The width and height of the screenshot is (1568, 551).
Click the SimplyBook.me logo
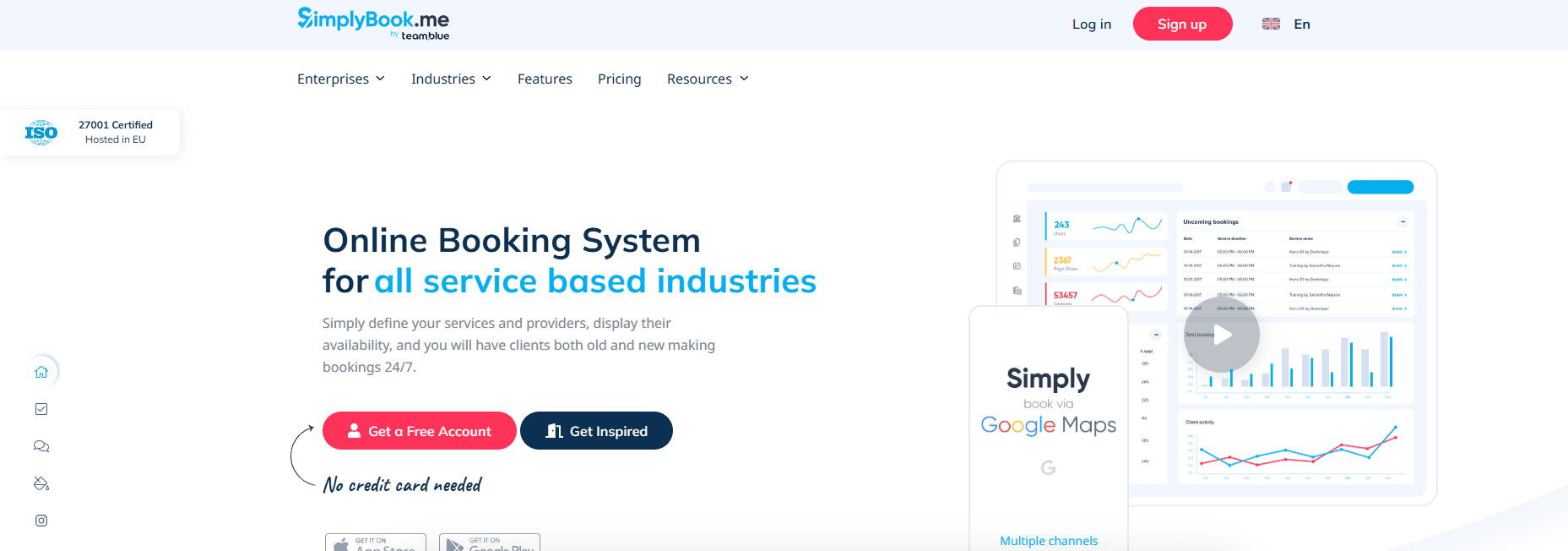tap(373, 24)
